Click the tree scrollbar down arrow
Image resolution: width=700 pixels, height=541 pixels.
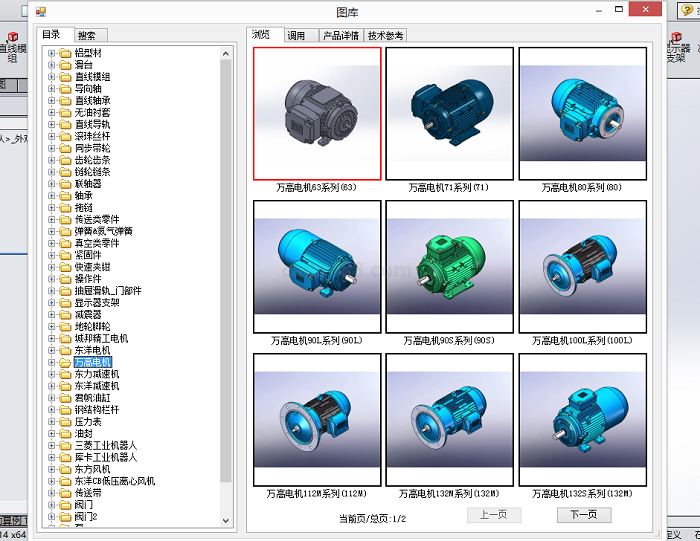[226, 522]
